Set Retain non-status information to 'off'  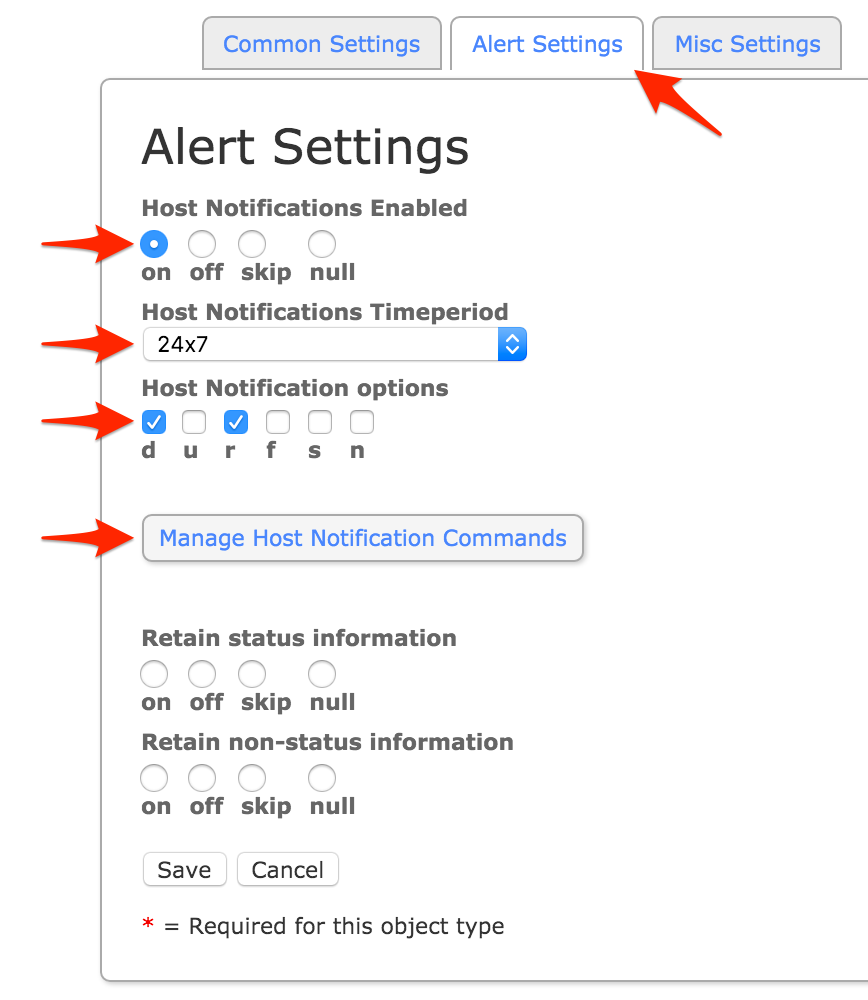[x=202, y=778]
